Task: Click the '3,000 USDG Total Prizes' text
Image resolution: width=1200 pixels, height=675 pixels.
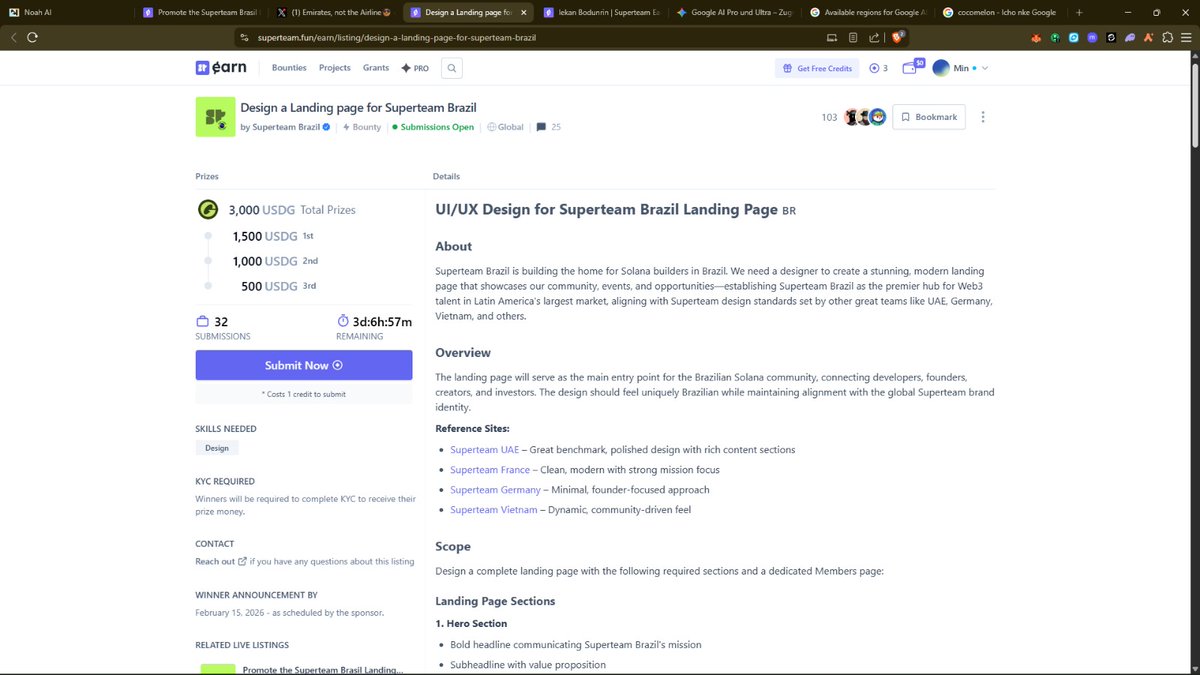Action: coord(292,210)
